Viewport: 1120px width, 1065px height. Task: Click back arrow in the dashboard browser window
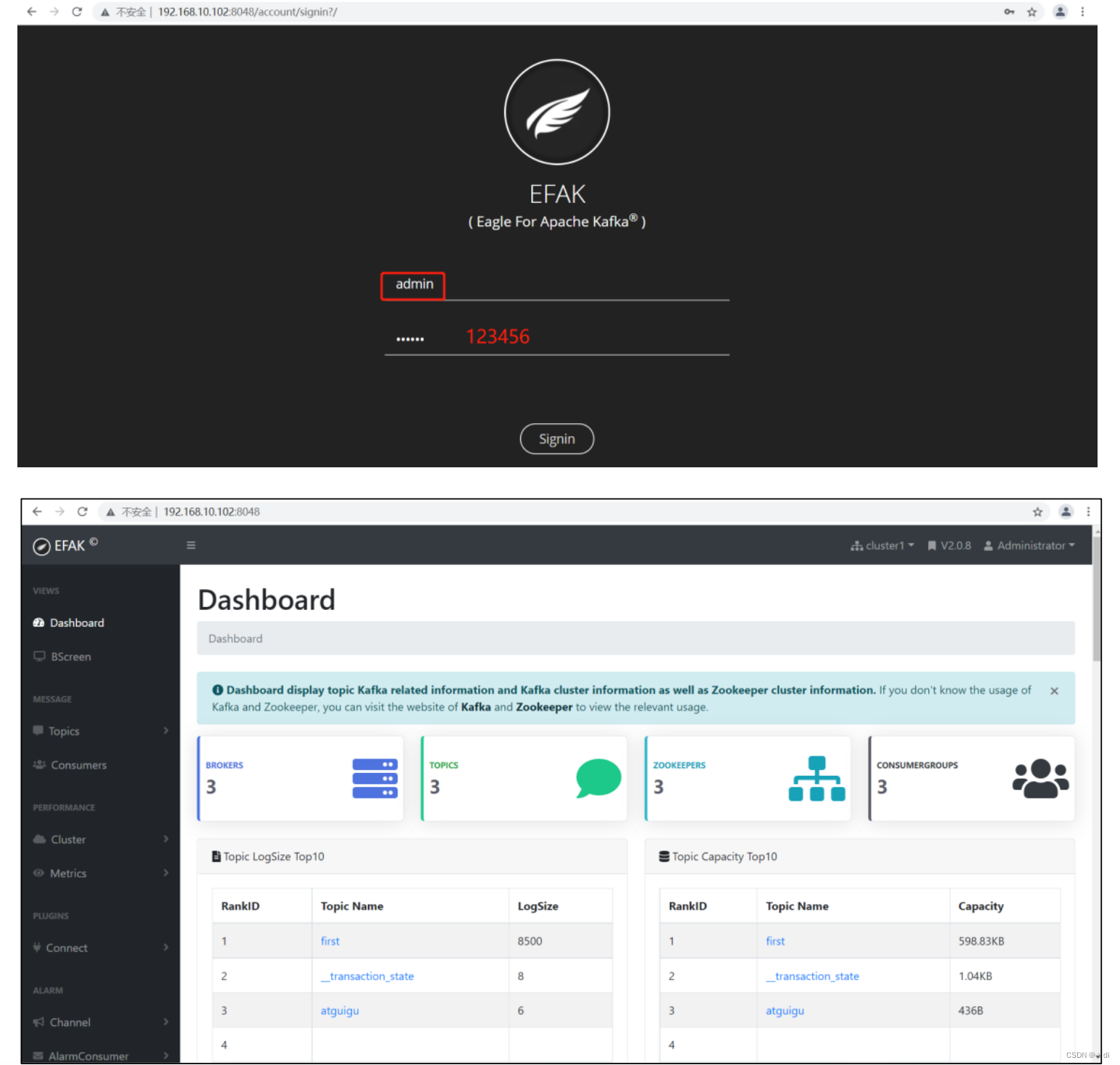point(38,511)
